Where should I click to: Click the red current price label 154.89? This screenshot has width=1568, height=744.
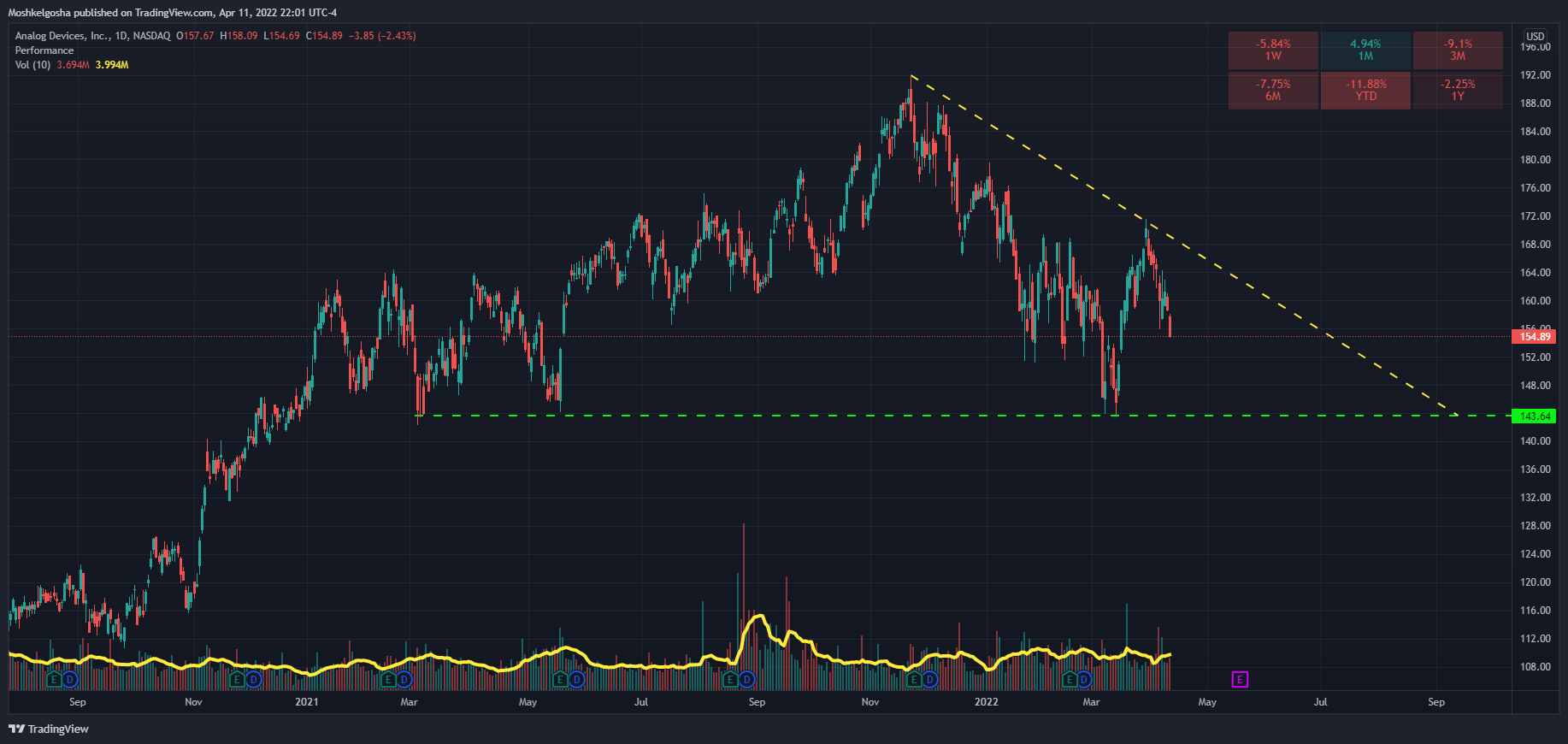(1535, 337)
